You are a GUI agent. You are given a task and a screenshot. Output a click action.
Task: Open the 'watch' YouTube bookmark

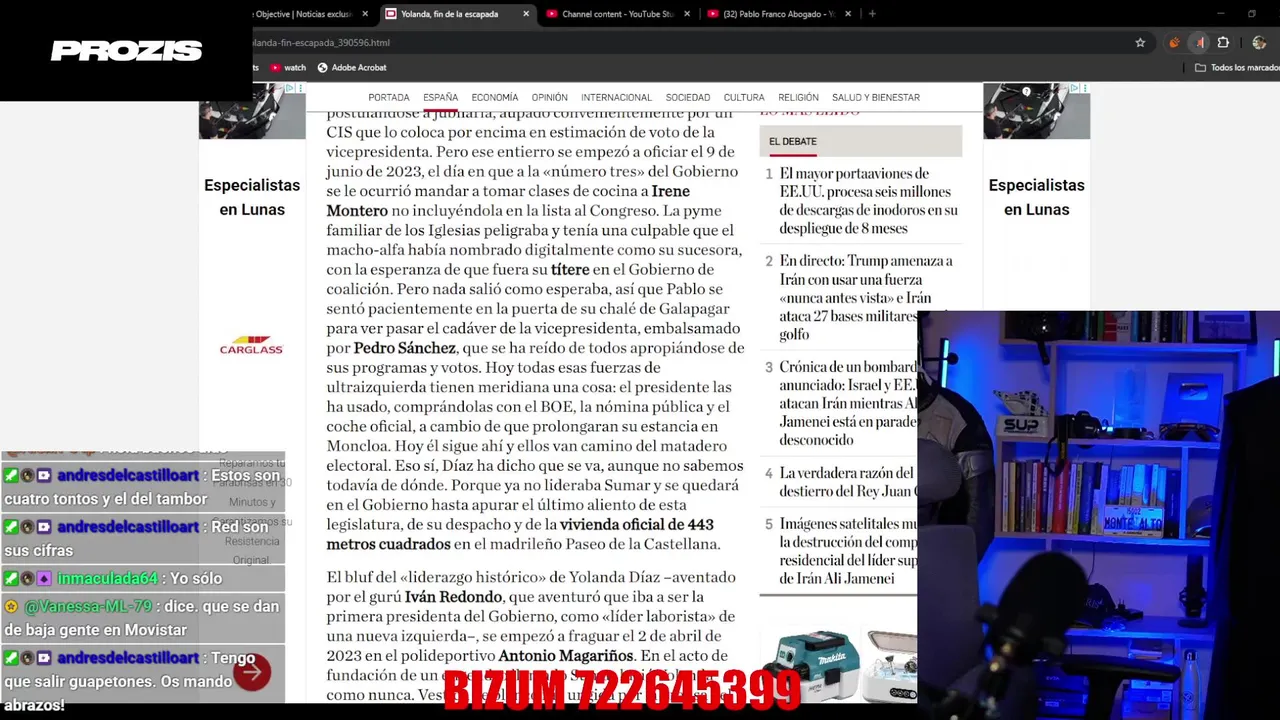(x=288, y=68)
